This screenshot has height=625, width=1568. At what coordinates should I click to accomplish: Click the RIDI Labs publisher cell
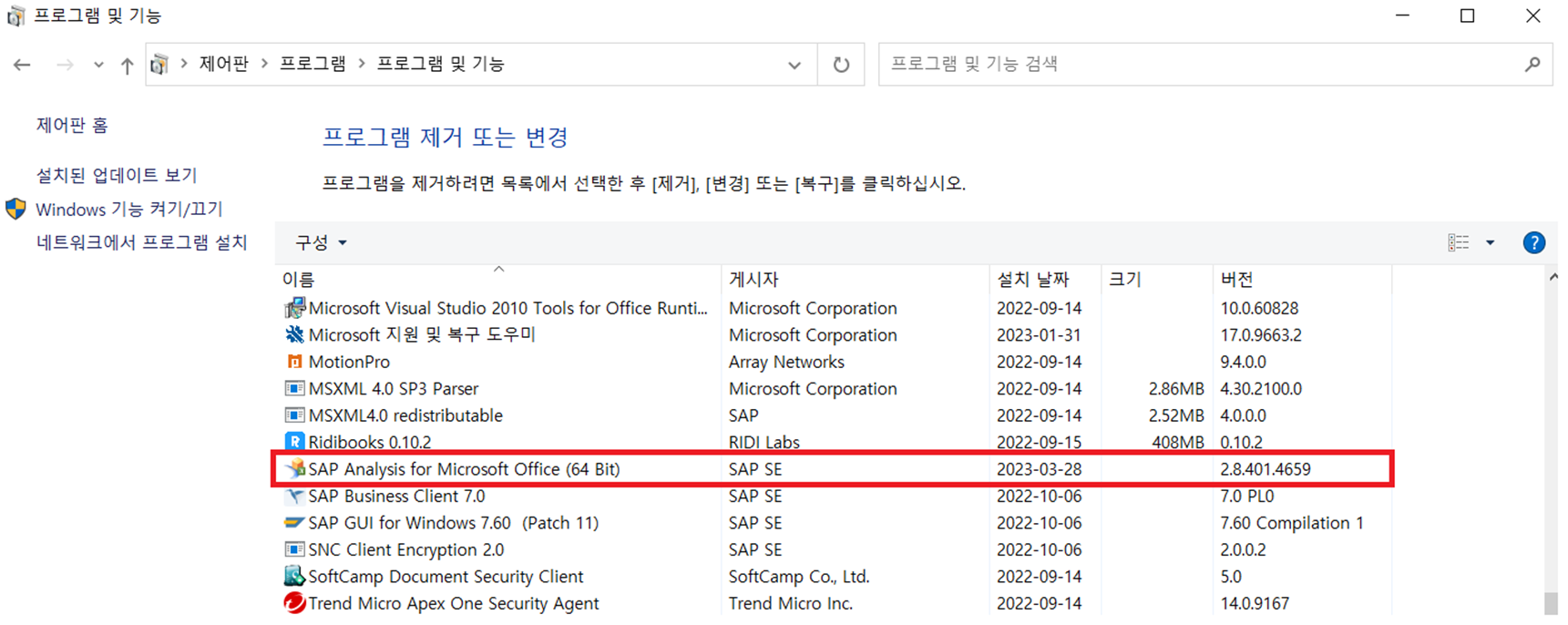point(764,442)
